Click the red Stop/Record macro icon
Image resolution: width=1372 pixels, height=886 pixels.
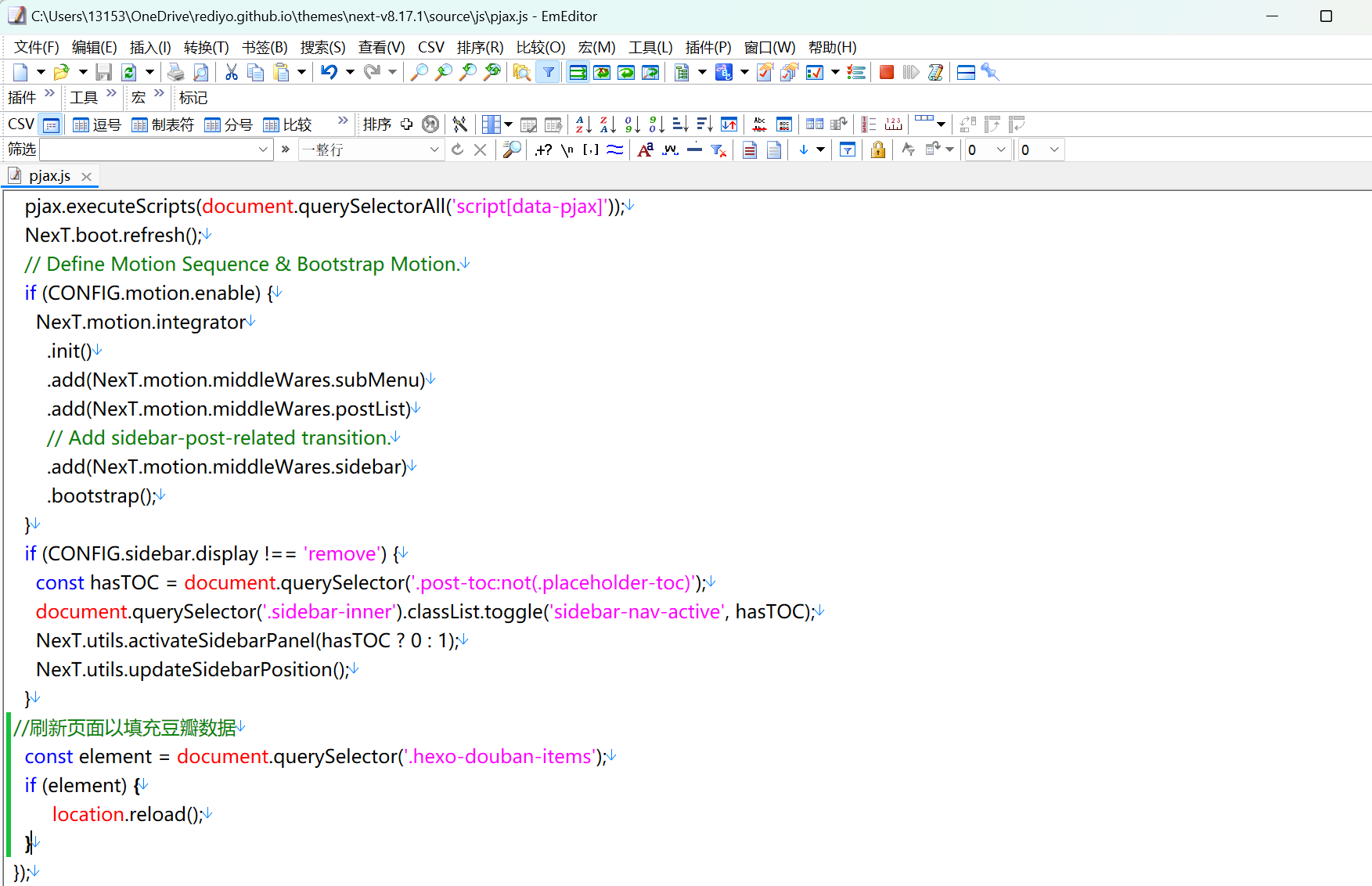pos(887,73)
